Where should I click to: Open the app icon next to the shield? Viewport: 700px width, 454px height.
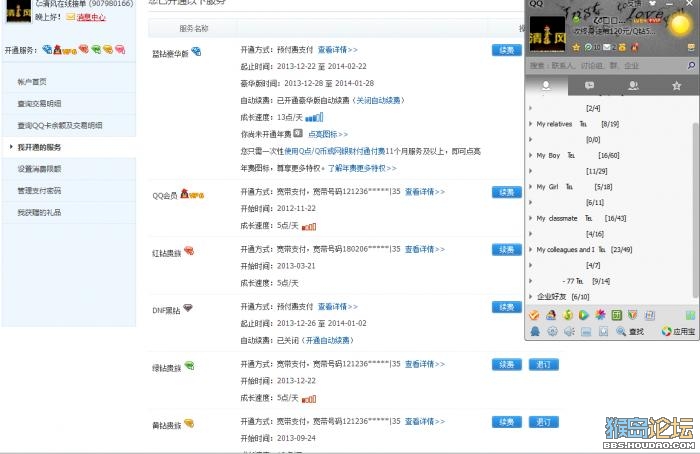coord(650,315)
